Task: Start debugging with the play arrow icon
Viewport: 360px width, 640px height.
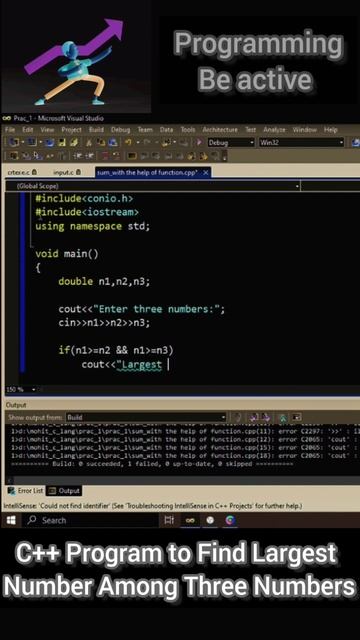Action: pos(199,142)
